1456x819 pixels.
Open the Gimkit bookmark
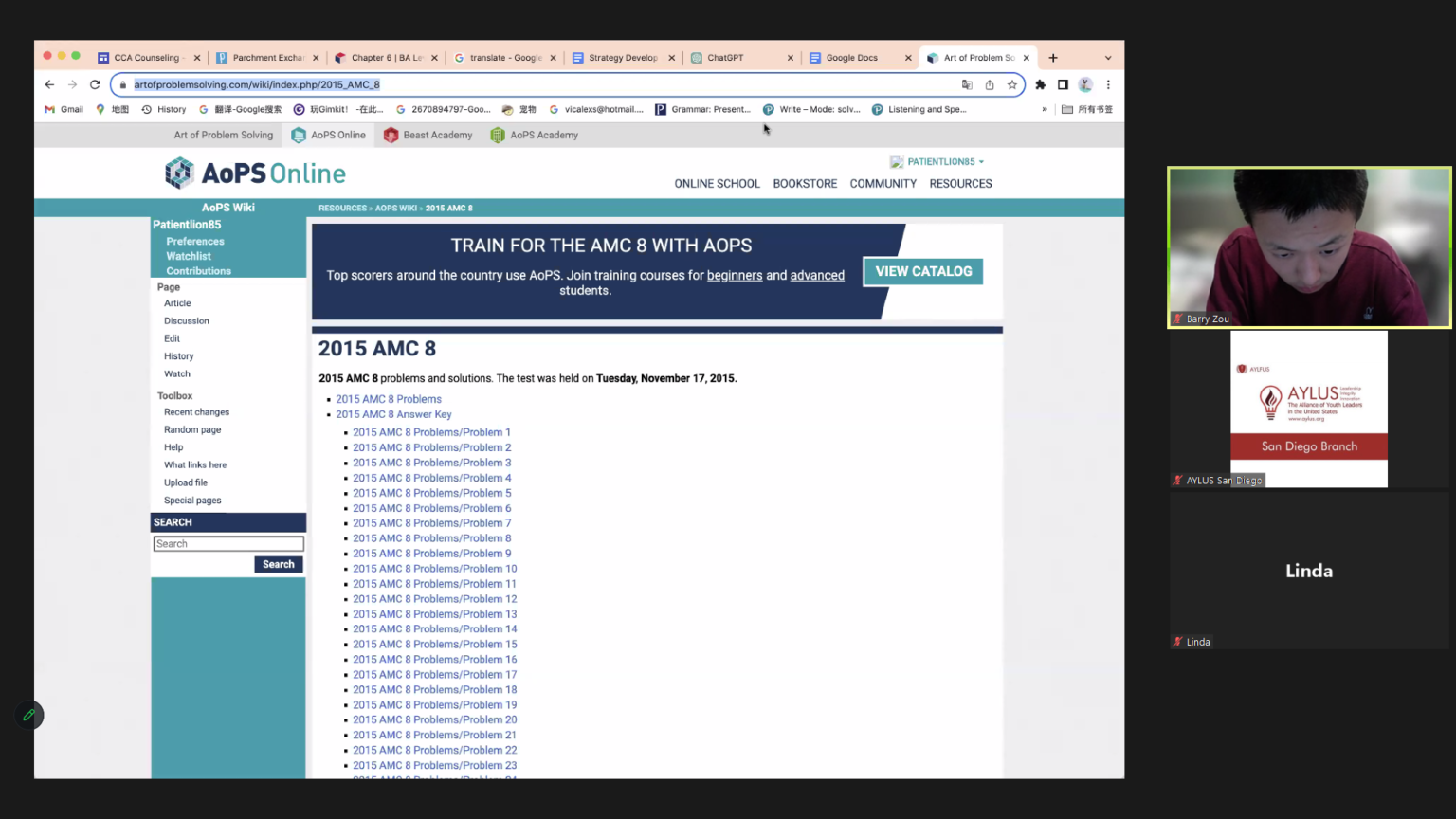[x=338, y=109]
